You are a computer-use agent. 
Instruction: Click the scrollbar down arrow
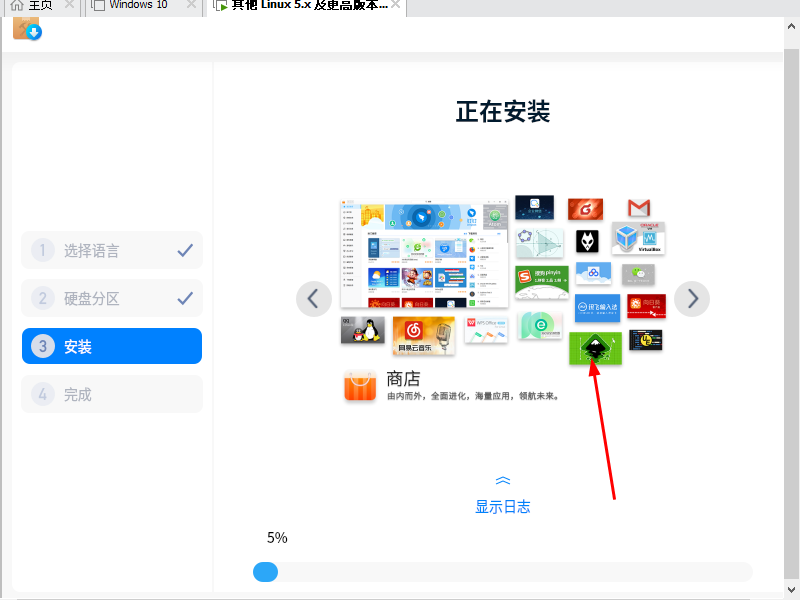(792, 589)
